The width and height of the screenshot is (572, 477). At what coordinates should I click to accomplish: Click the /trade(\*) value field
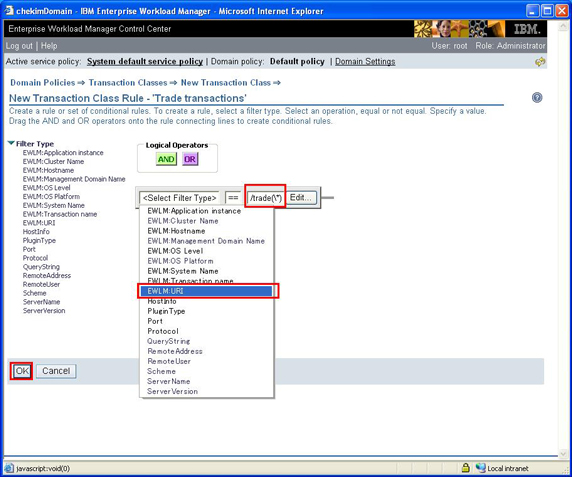(x=265, y=198)
